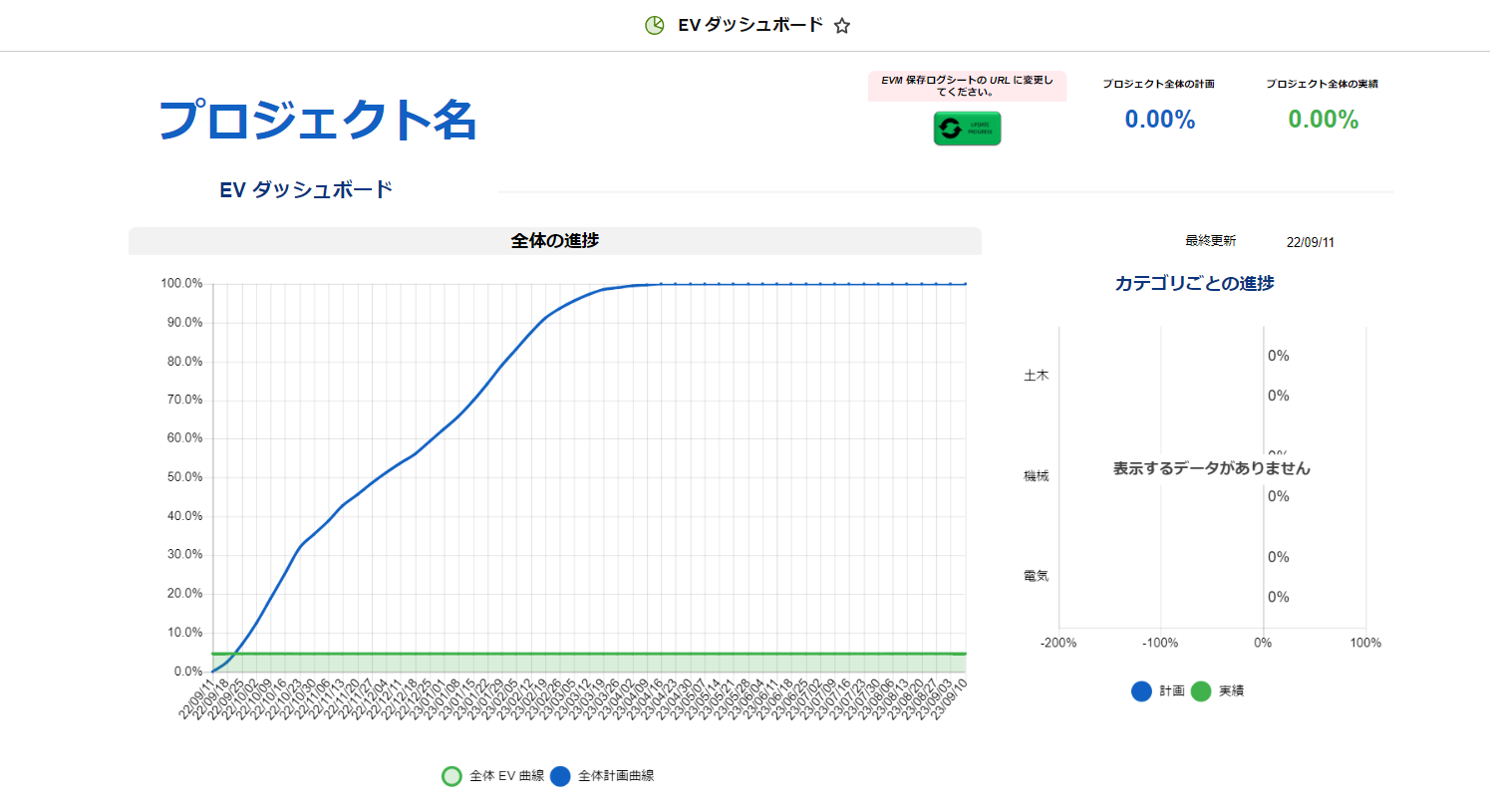Image resolution: width=1490 pixels, height=812 pixels.
Task: Click the 90.0% y-axis label
Action: click(184, 323)
